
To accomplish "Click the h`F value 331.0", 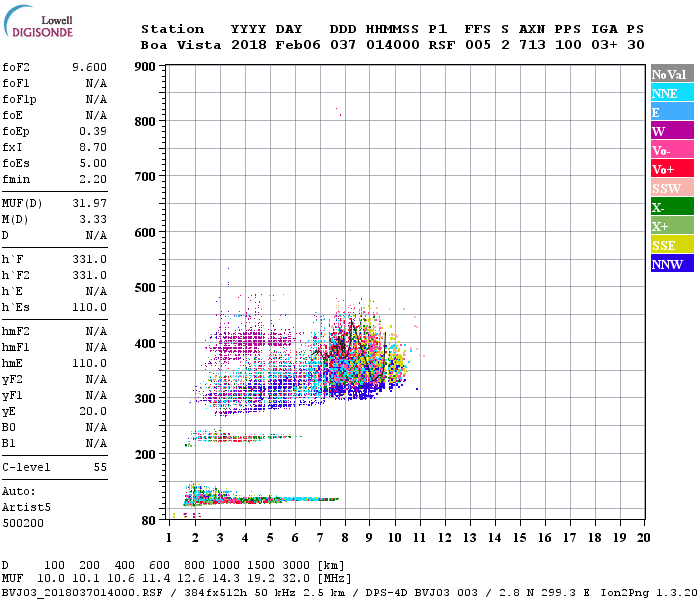I will click(89, 259).
